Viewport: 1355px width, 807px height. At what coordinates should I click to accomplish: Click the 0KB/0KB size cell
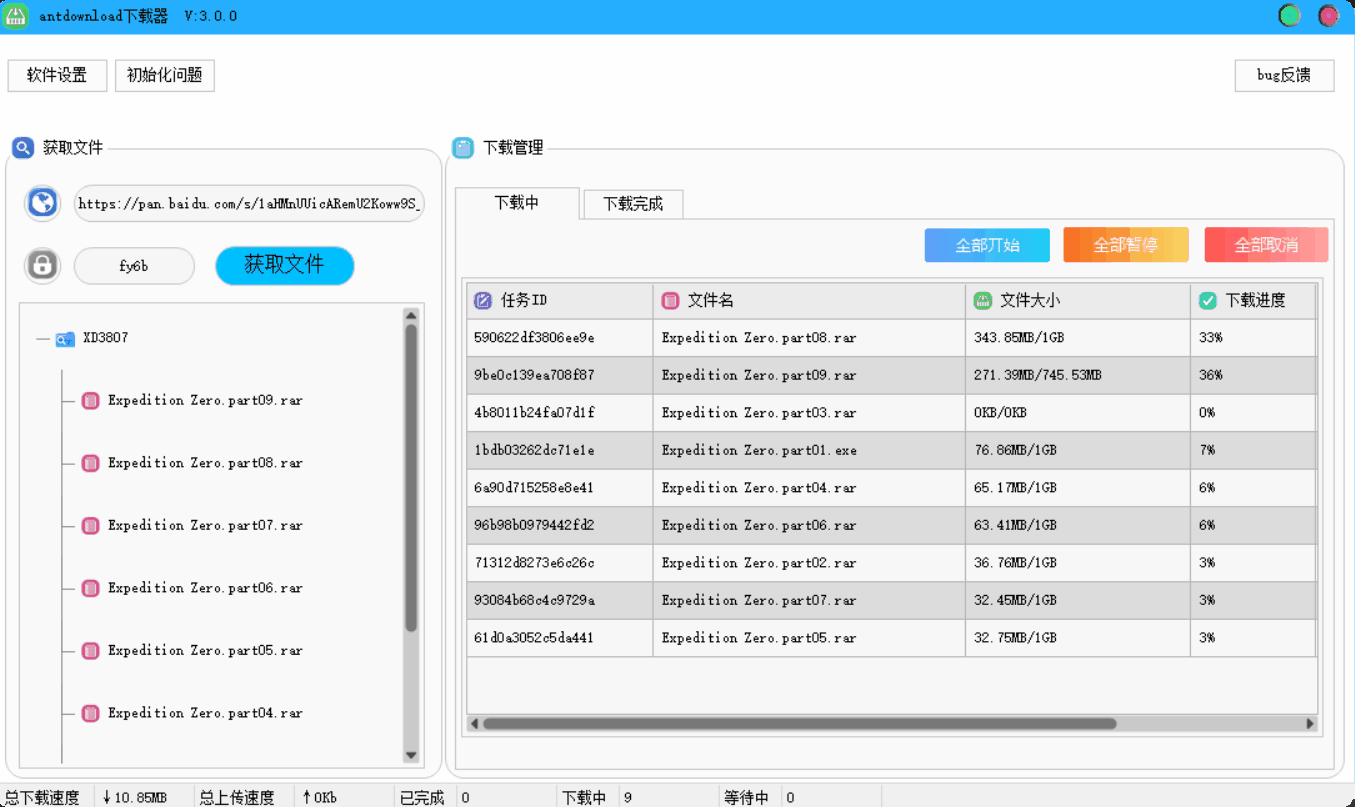1078,413
